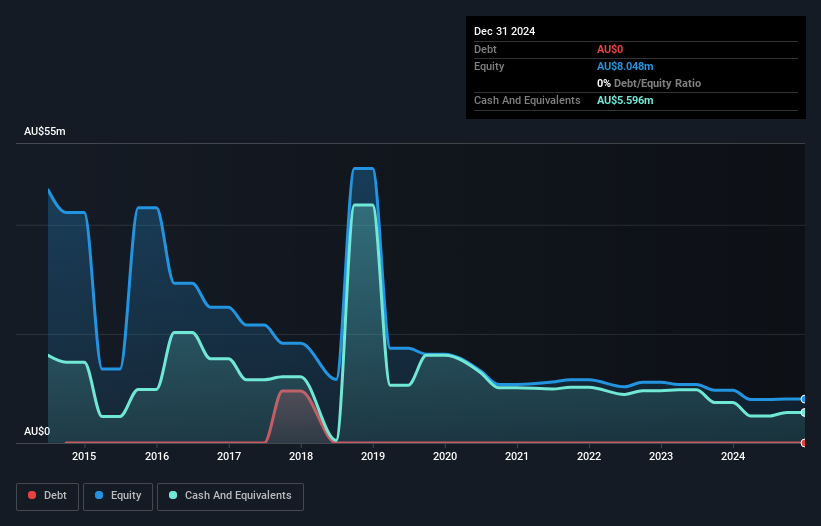821x526 pixels.
Task: Click the AU$0 y-axis label
Action: click(37, 431)
